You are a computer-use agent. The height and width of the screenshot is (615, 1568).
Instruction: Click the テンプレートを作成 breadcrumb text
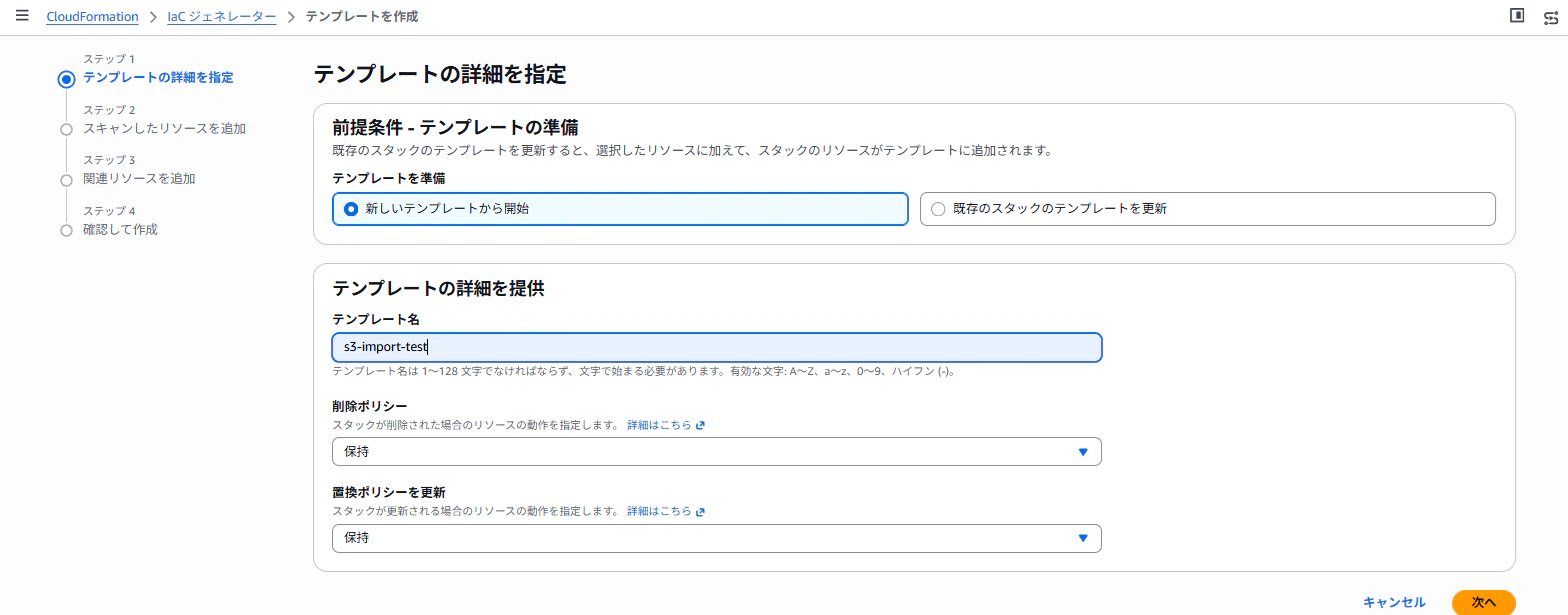pyautogui.click(x=361, y=17)
